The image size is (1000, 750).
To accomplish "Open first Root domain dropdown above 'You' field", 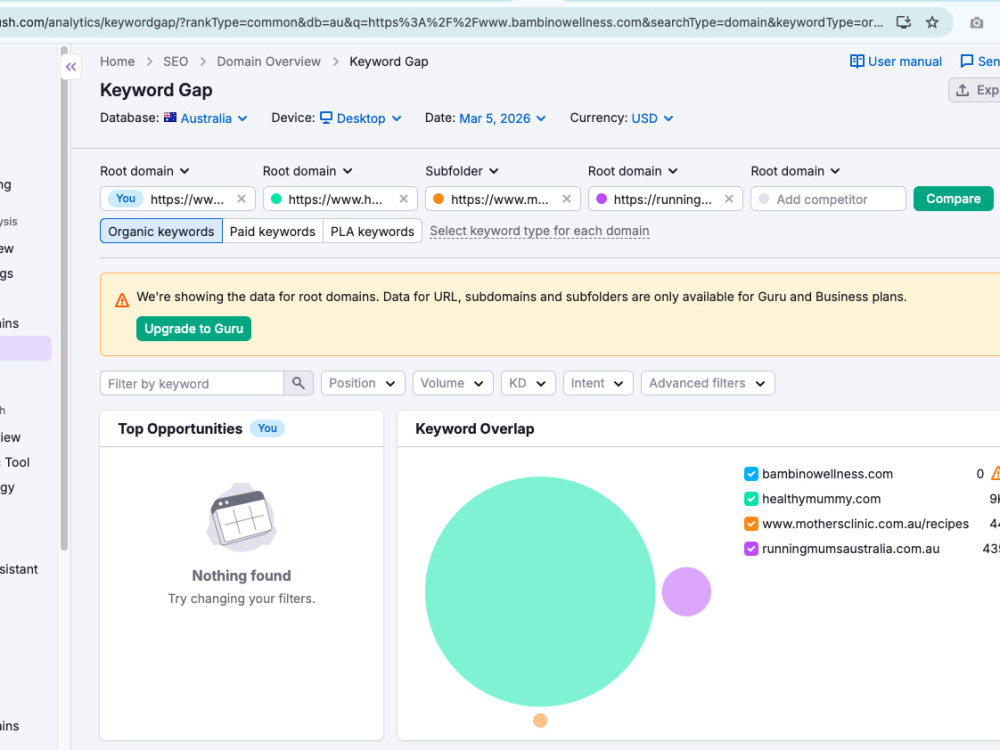I will click(145, 171).
